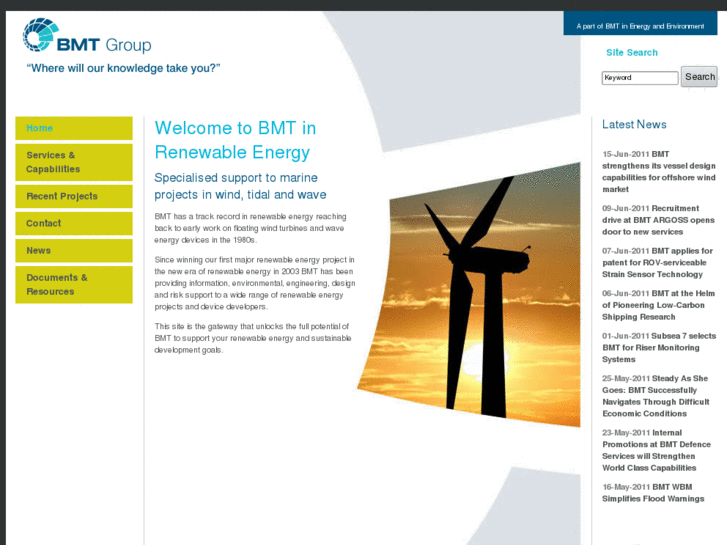Open 'Steady As She Goes' news item

click(x=656, y=396)
